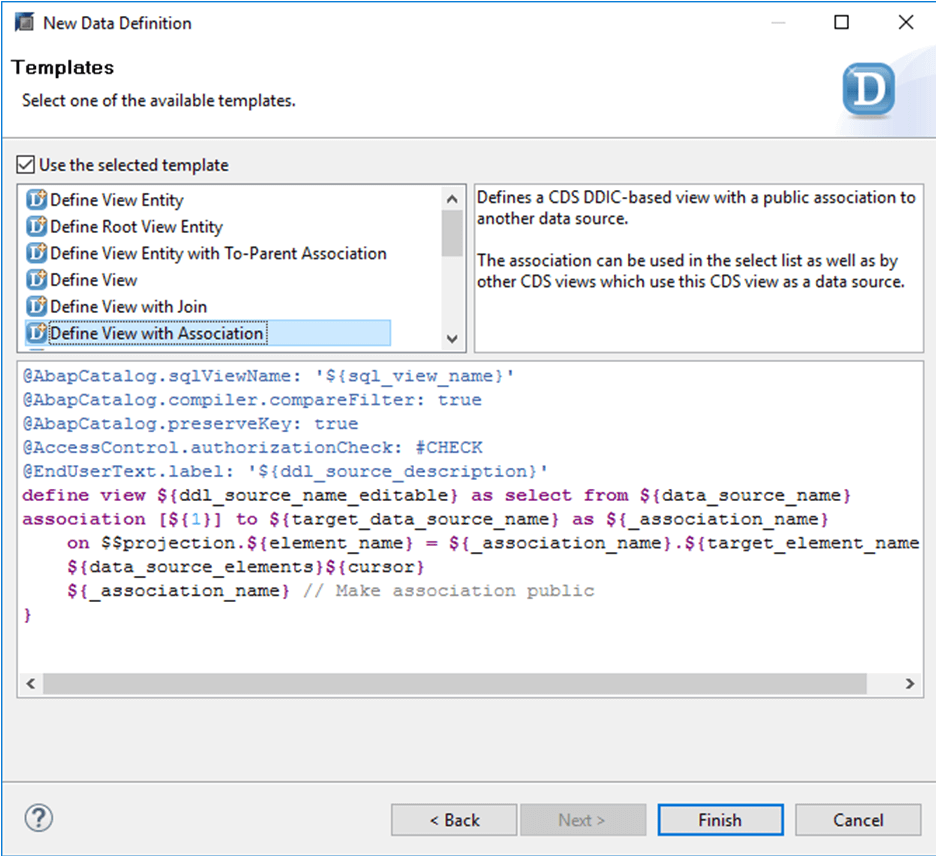Select the Define View template
Viewport: 936px width, 856px height.
94,280
